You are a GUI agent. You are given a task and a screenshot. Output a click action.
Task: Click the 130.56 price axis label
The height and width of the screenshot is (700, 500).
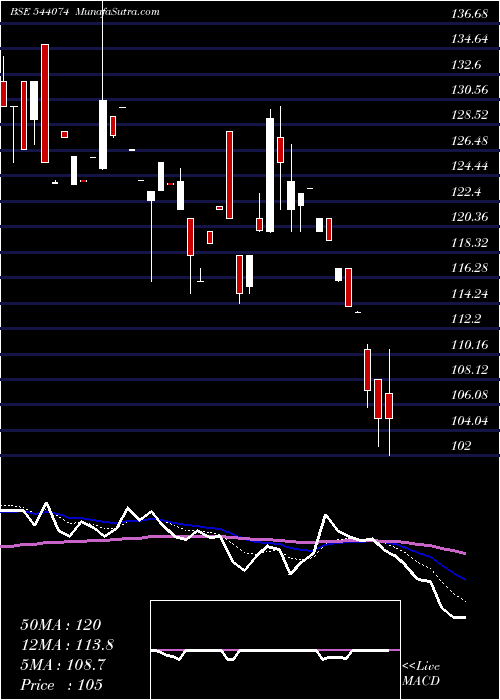[x=469, y=90]
